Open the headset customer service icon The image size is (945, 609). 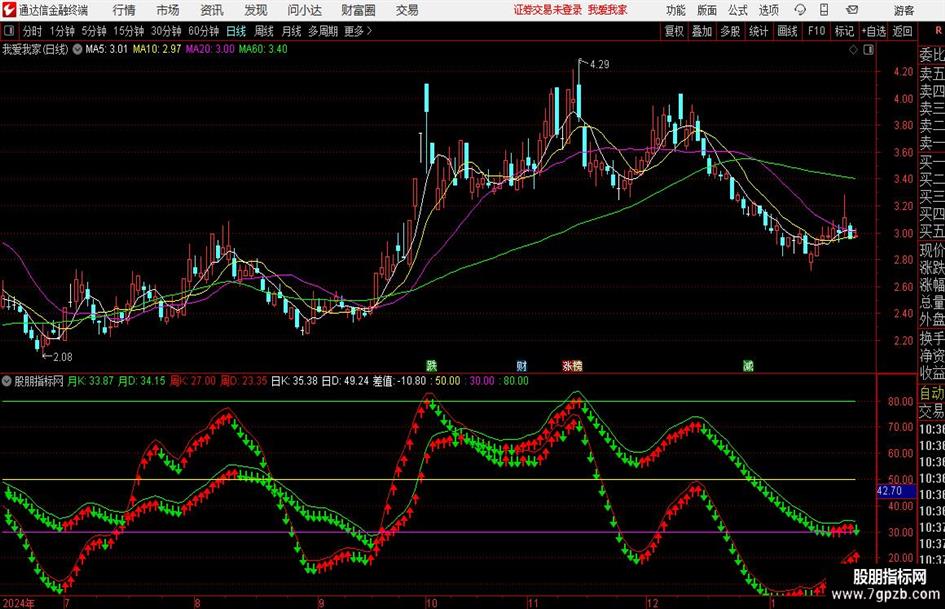800,10
